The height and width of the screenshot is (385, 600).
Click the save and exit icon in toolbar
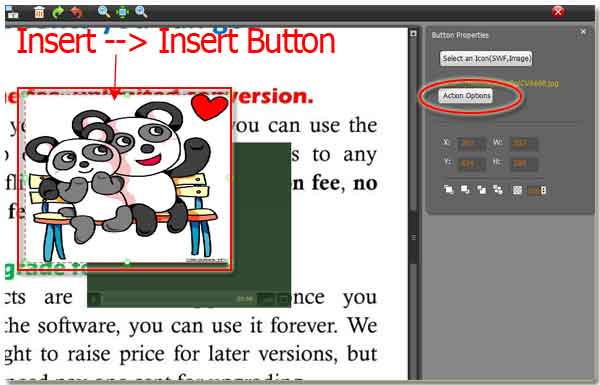pos(13,13)
